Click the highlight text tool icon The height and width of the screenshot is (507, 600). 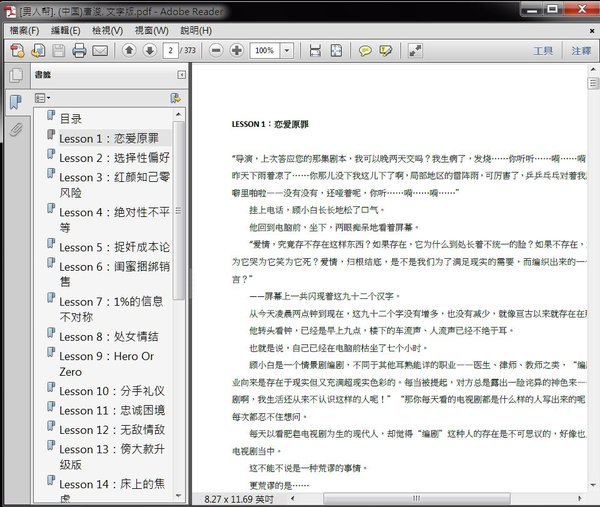[x=385, y=50]
